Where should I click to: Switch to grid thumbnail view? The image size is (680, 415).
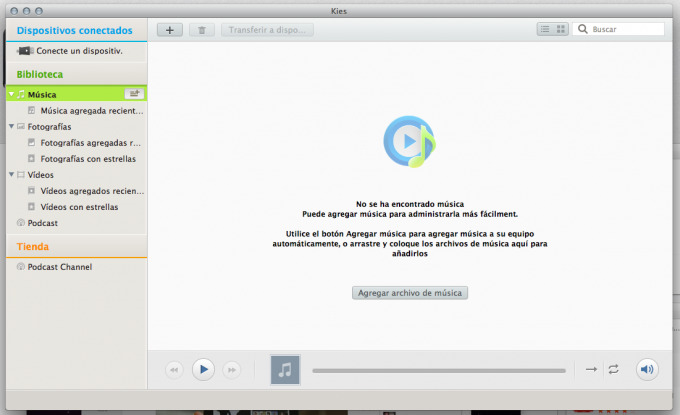(561, 30)
